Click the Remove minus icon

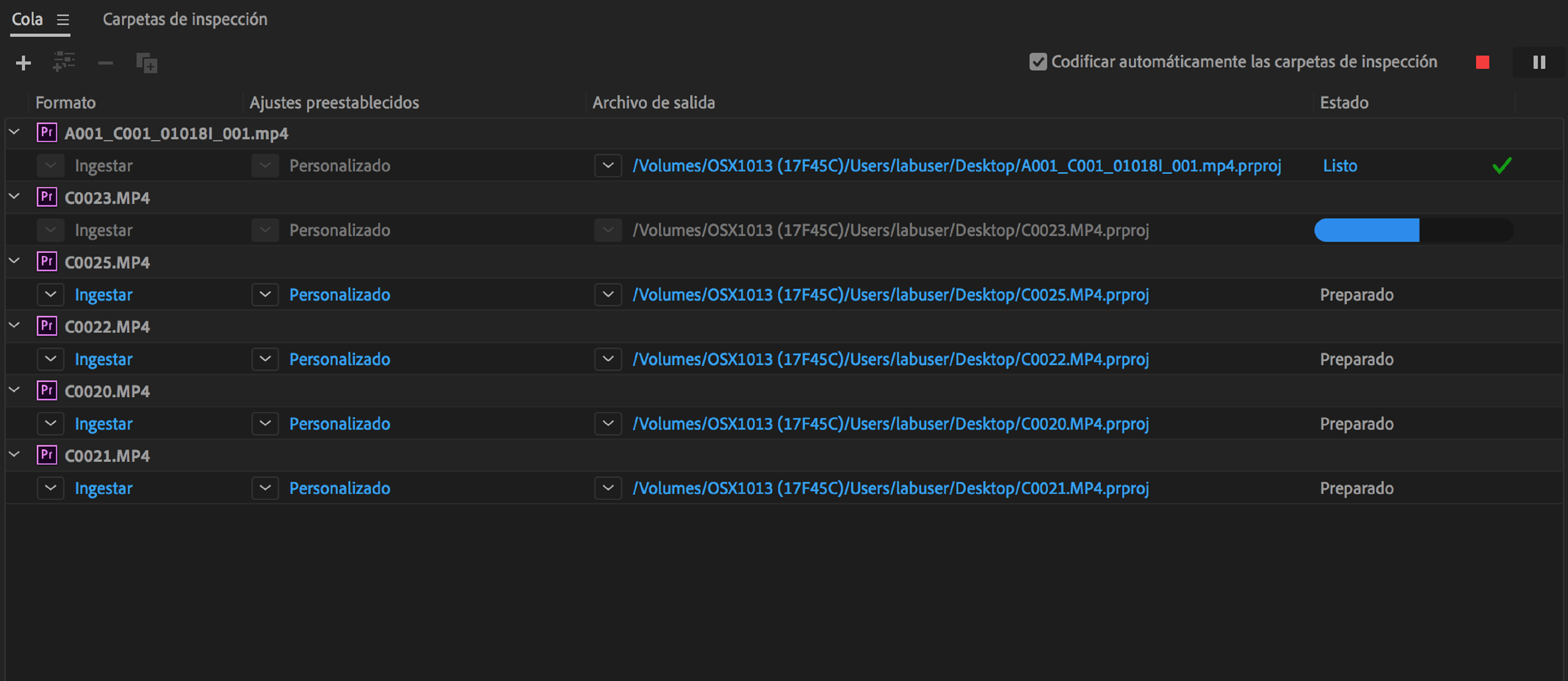[105, 63]
